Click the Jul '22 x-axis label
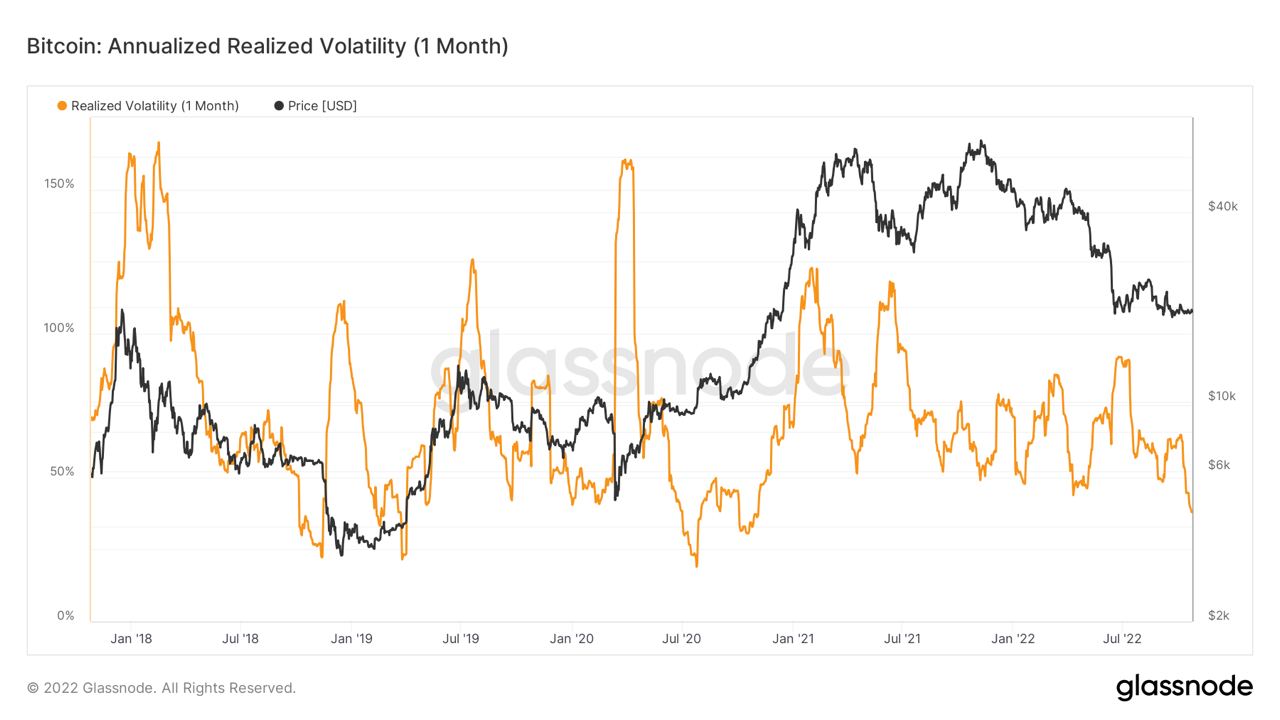 point(1121,638)
